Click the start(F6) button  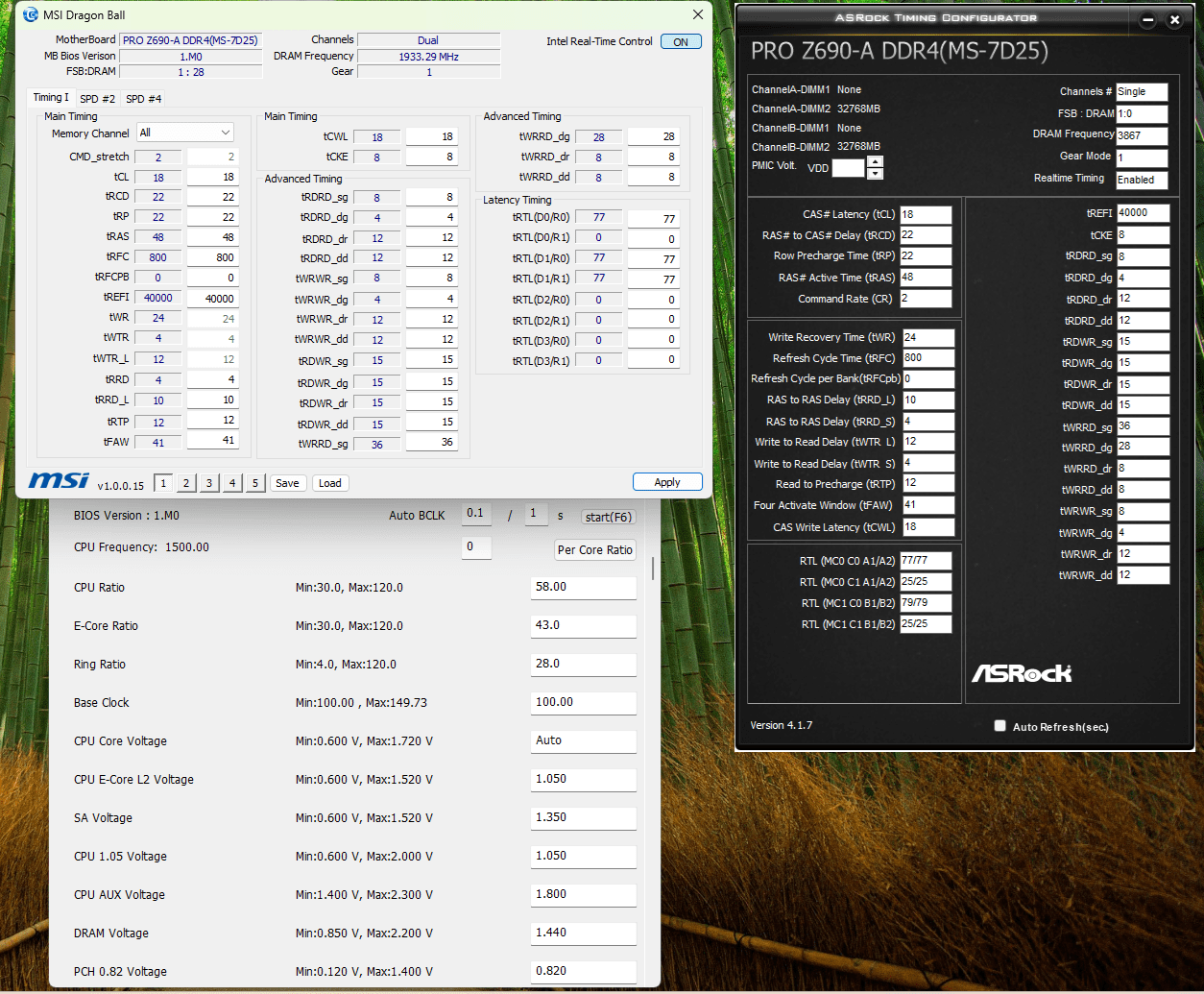click(609, 517)
